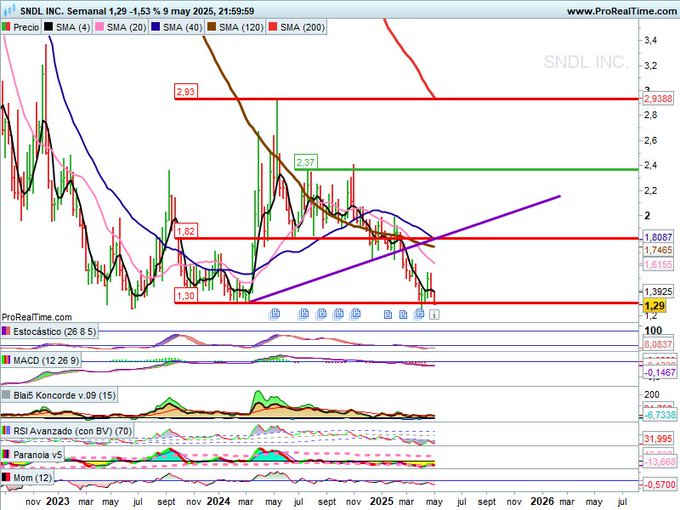Select the pink SMA (20) legend swatch
The width and height of the screenshot is (680, 510).
click(x=100, y=27)
